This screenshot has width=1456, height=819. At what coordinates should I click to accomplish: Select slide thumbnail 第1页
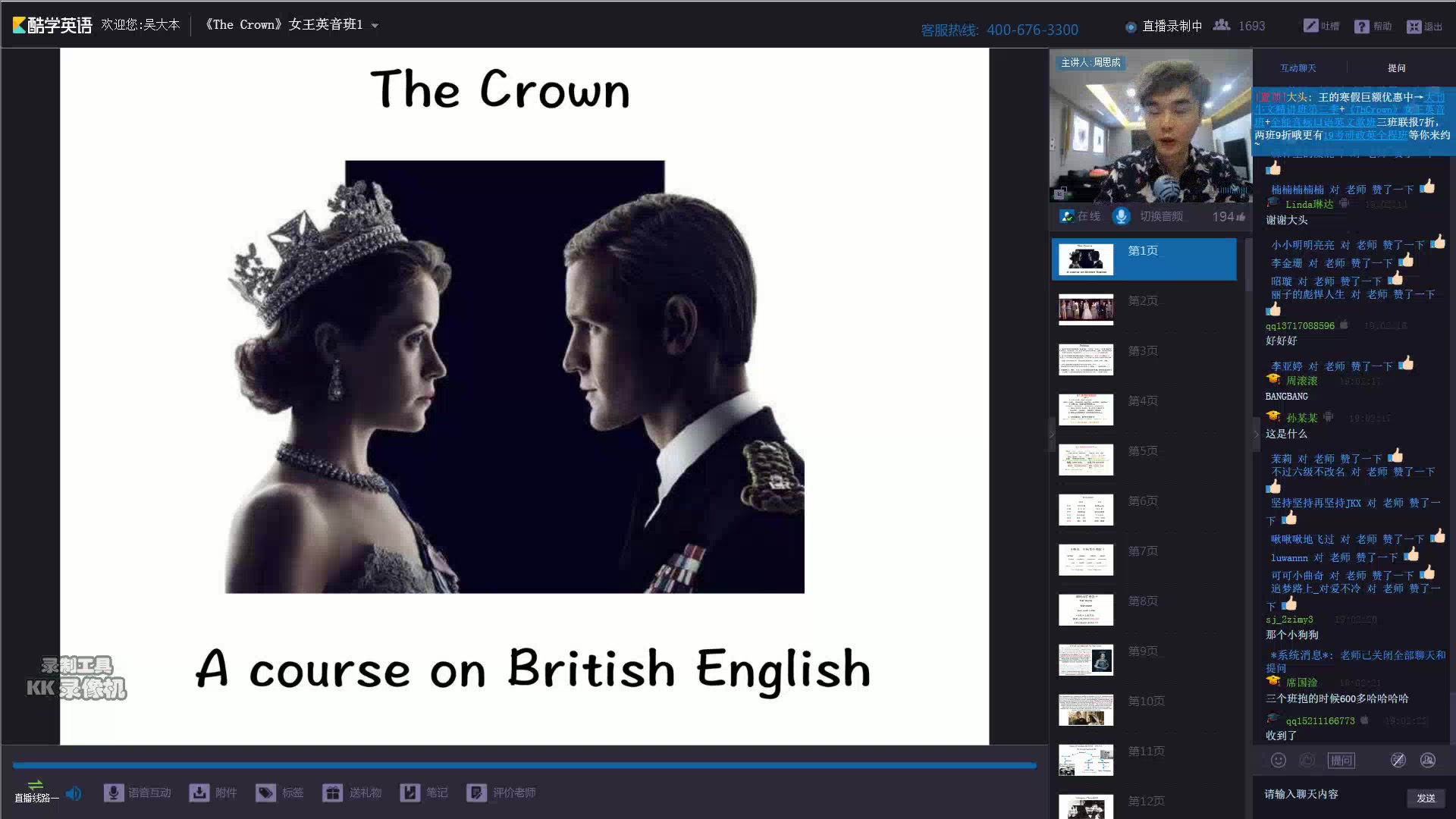click(1144, 259)
